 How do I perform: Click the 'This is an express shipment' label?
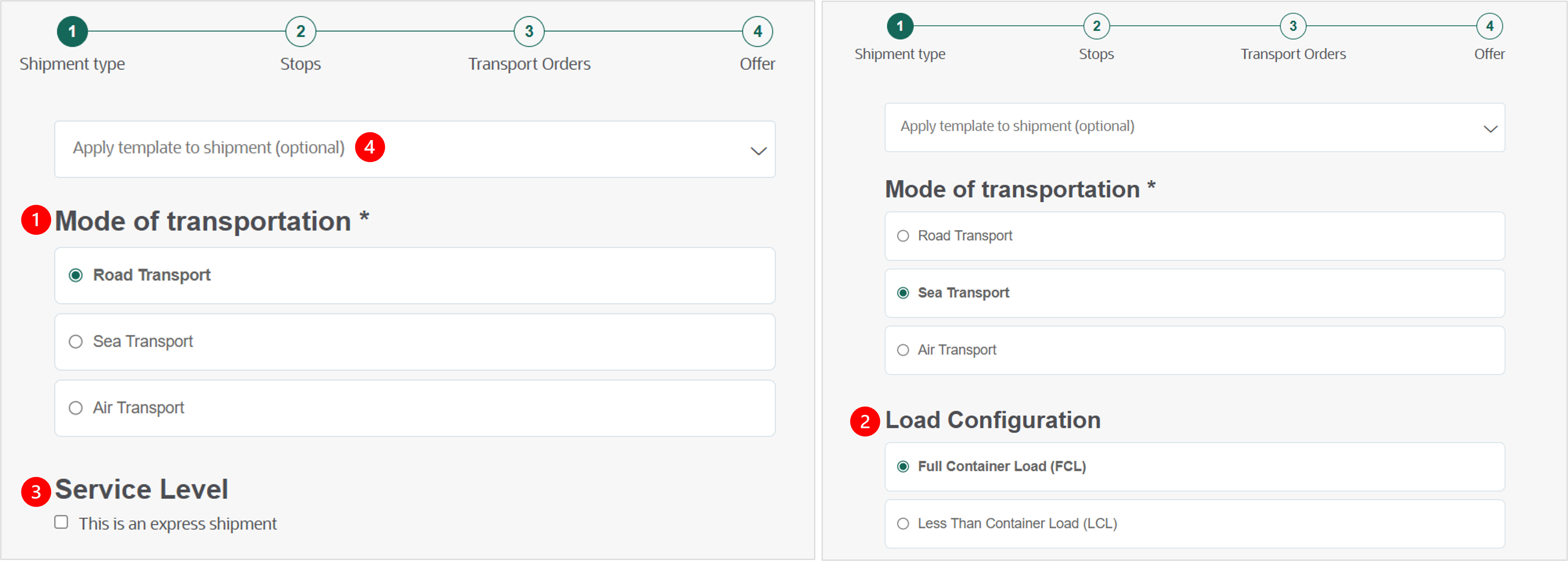point(178,524)
